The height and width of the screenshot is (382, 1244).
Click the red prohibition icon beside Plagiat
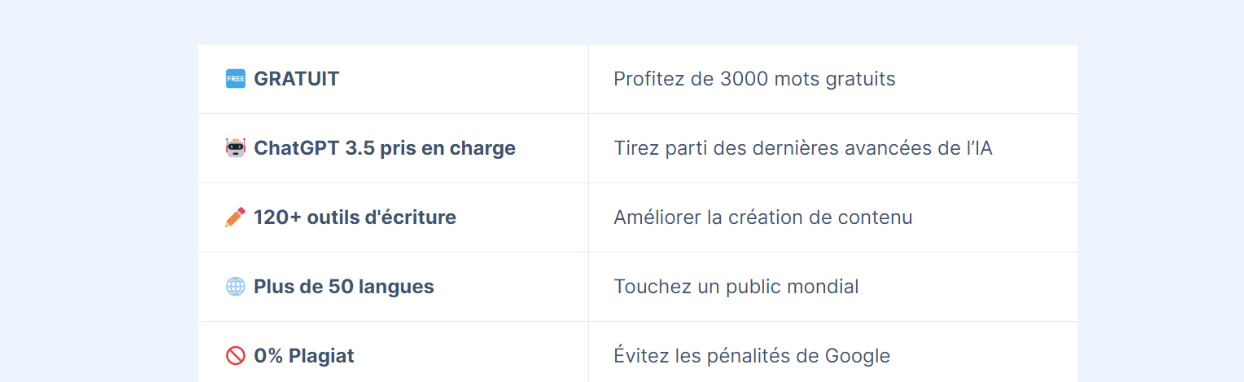(x=235, y=356)
